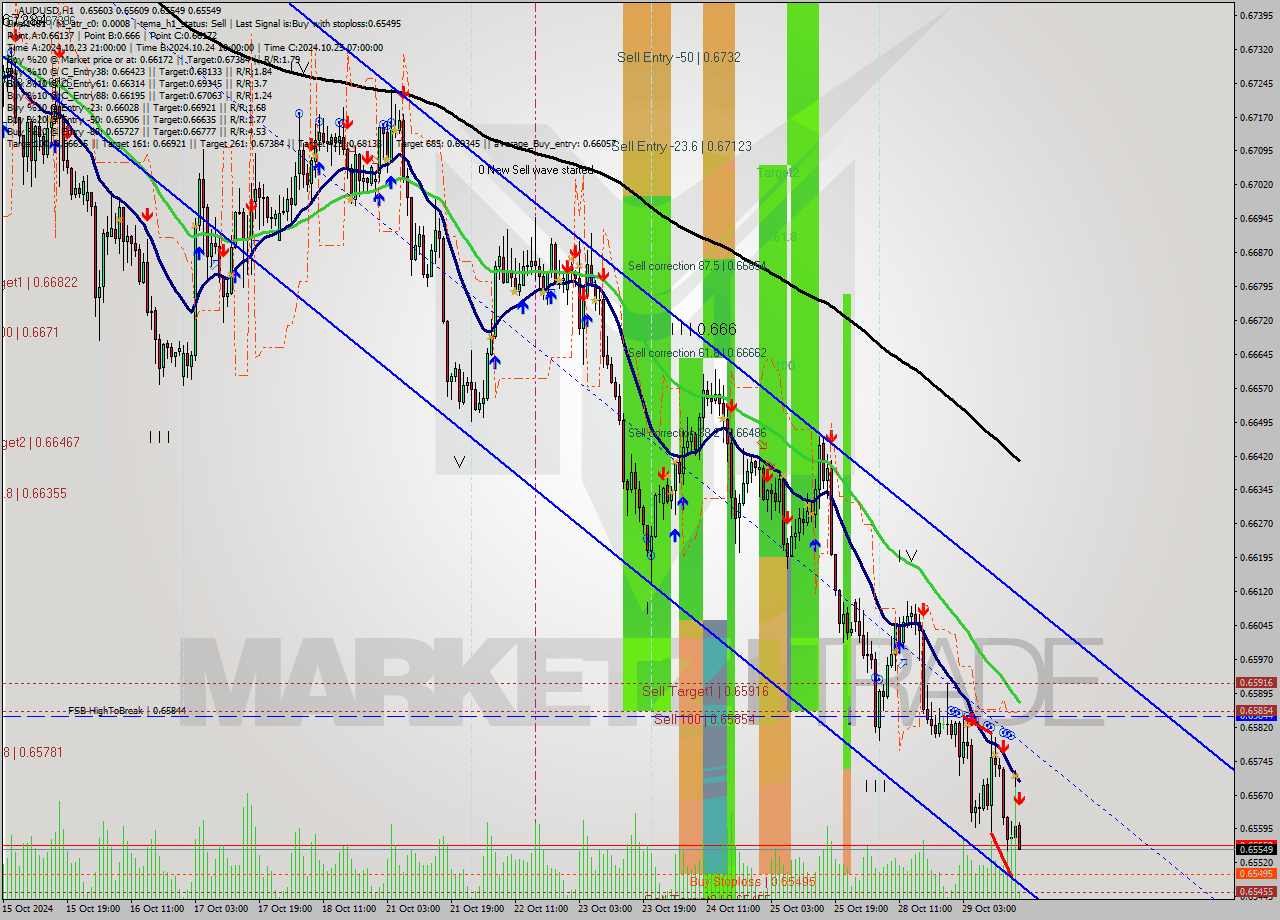Click the 0.65745 price axis value

pos(1256,761)
